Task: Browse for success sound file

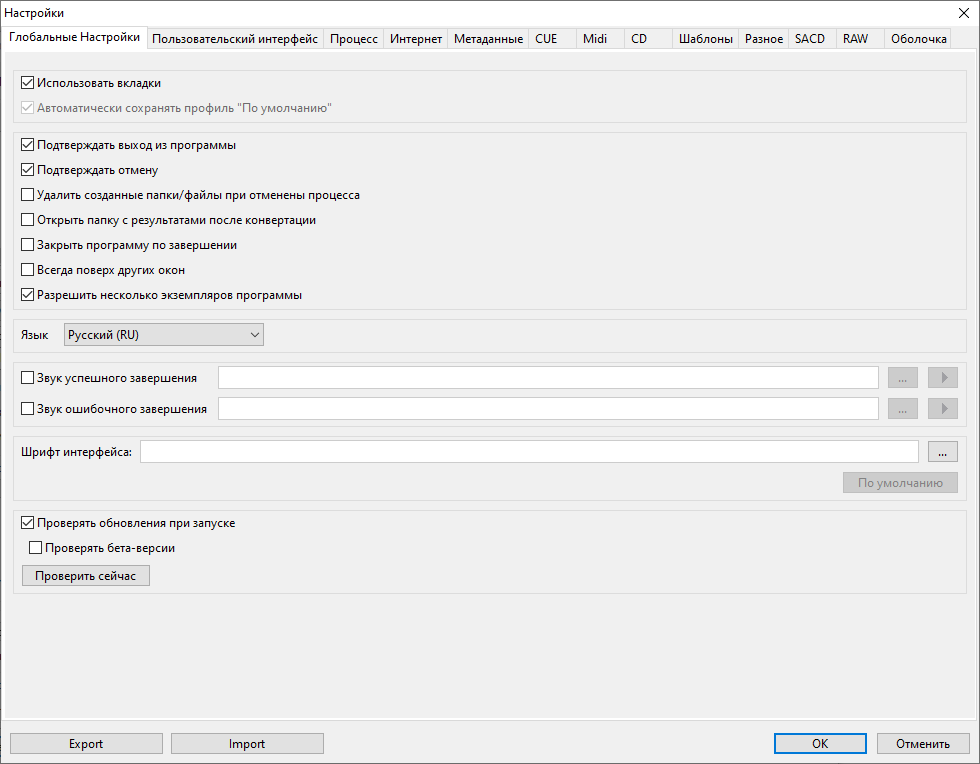Action: 903,378
